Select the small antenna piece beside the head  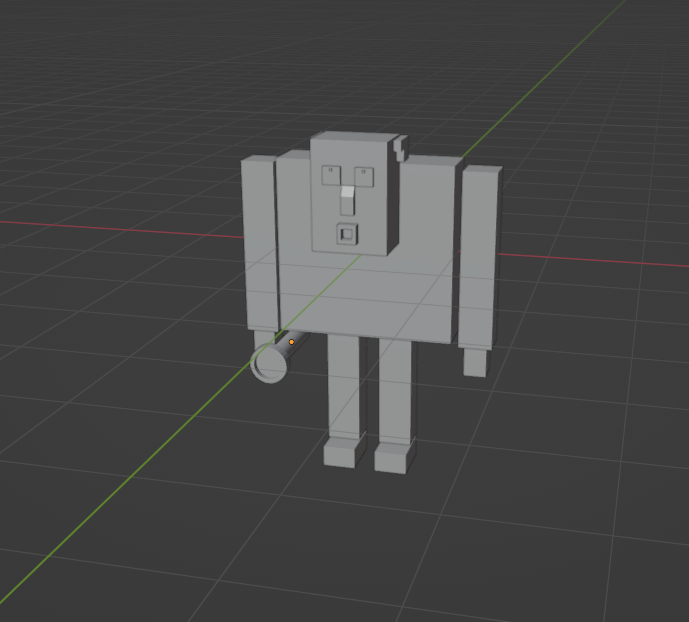pos(401,147)
